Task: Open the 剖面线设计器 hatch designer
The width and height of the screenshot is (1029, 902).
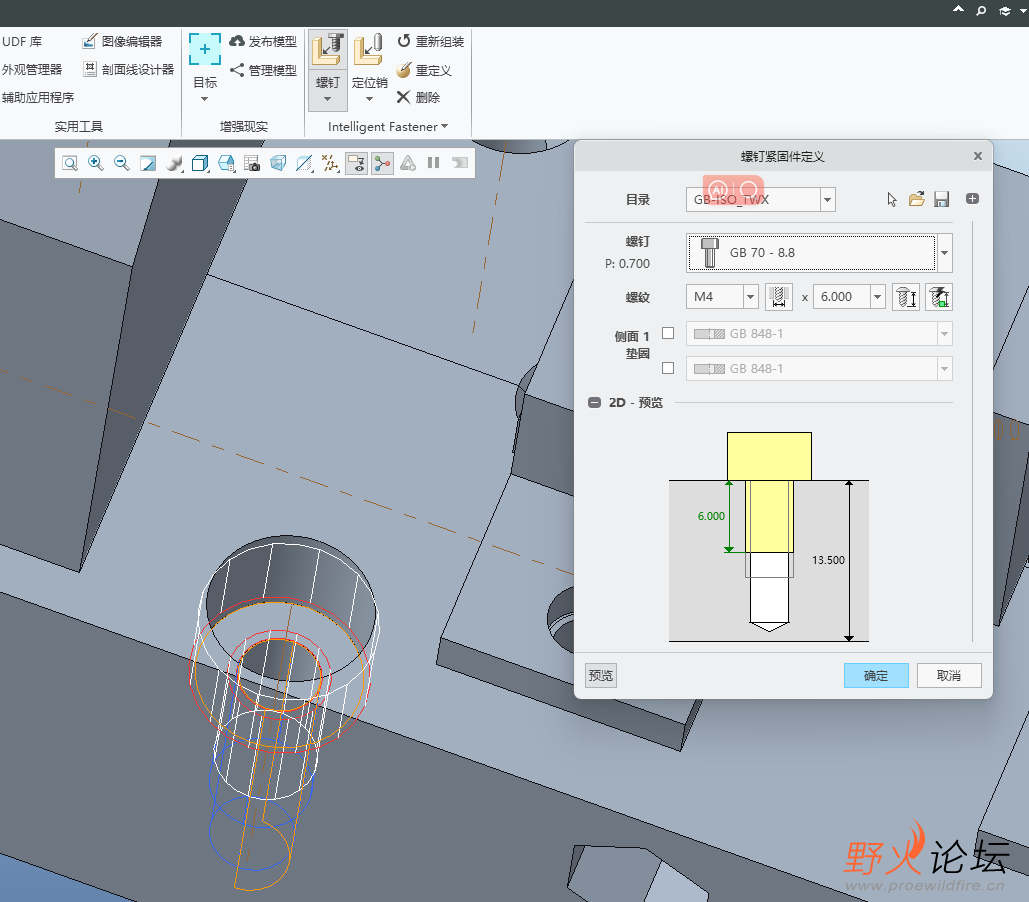Action: click(129, 69)
